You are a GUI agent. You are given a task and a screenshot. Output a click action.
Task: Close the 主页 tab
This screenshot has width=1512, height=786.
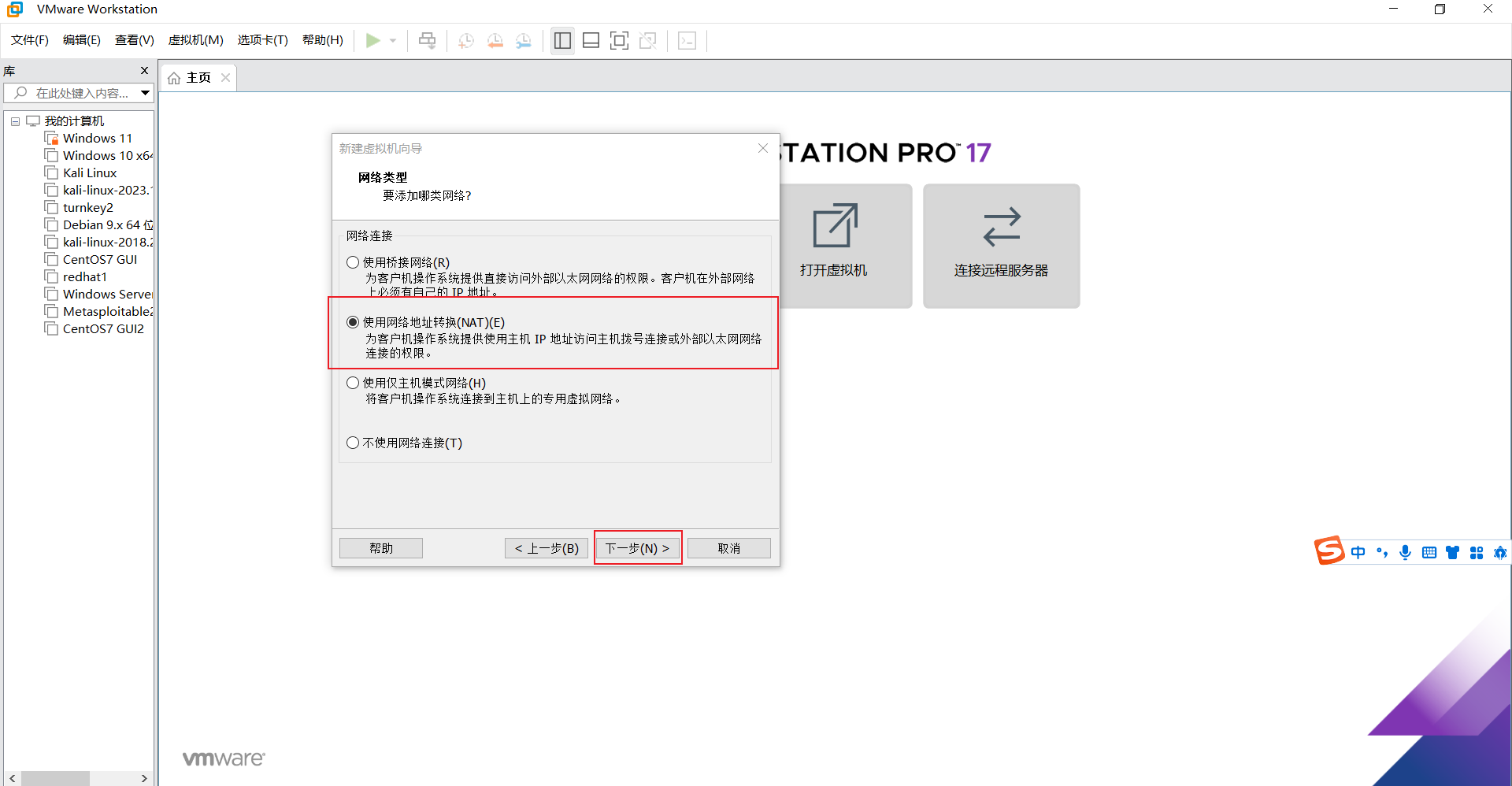(x=225, y=77)
